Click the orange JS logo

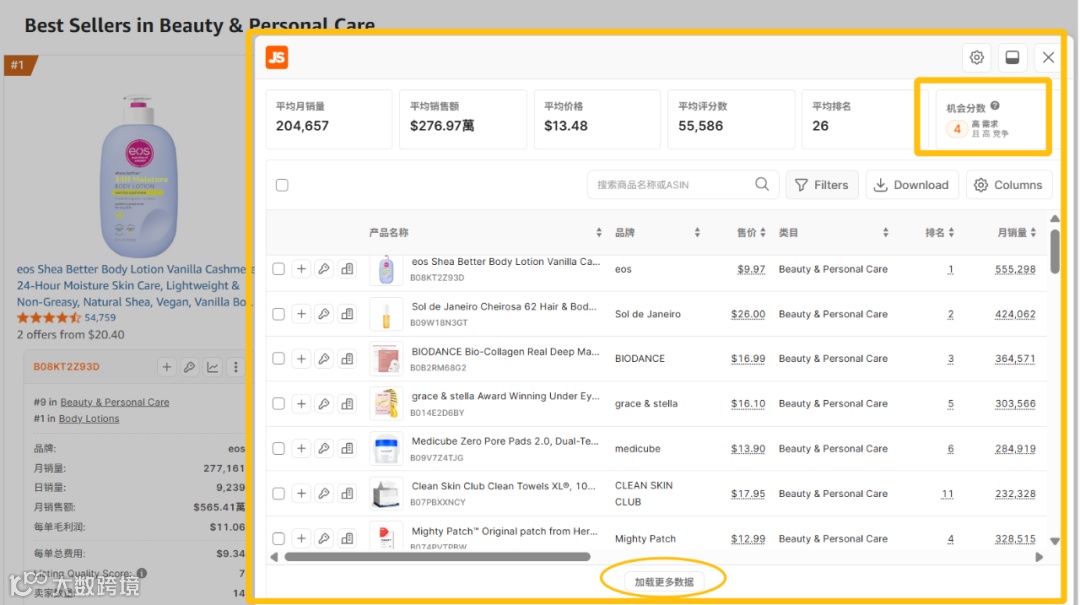tap(277, 57)
